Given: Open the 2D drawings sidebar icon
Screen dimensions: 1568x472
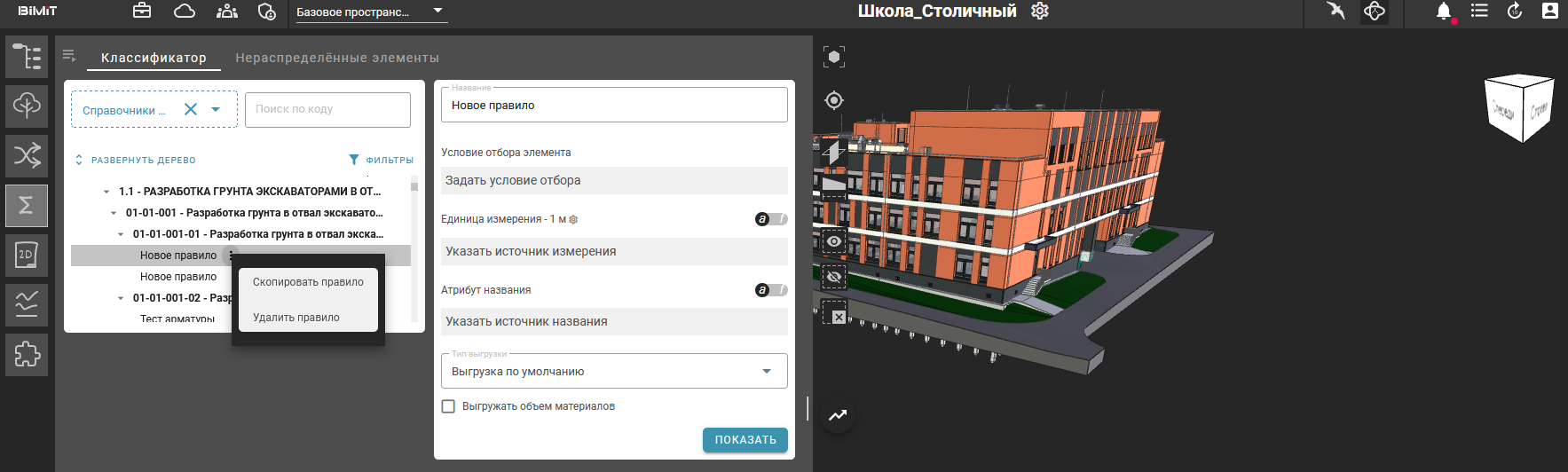Looking at the screenshot, I should click(27, 256).
